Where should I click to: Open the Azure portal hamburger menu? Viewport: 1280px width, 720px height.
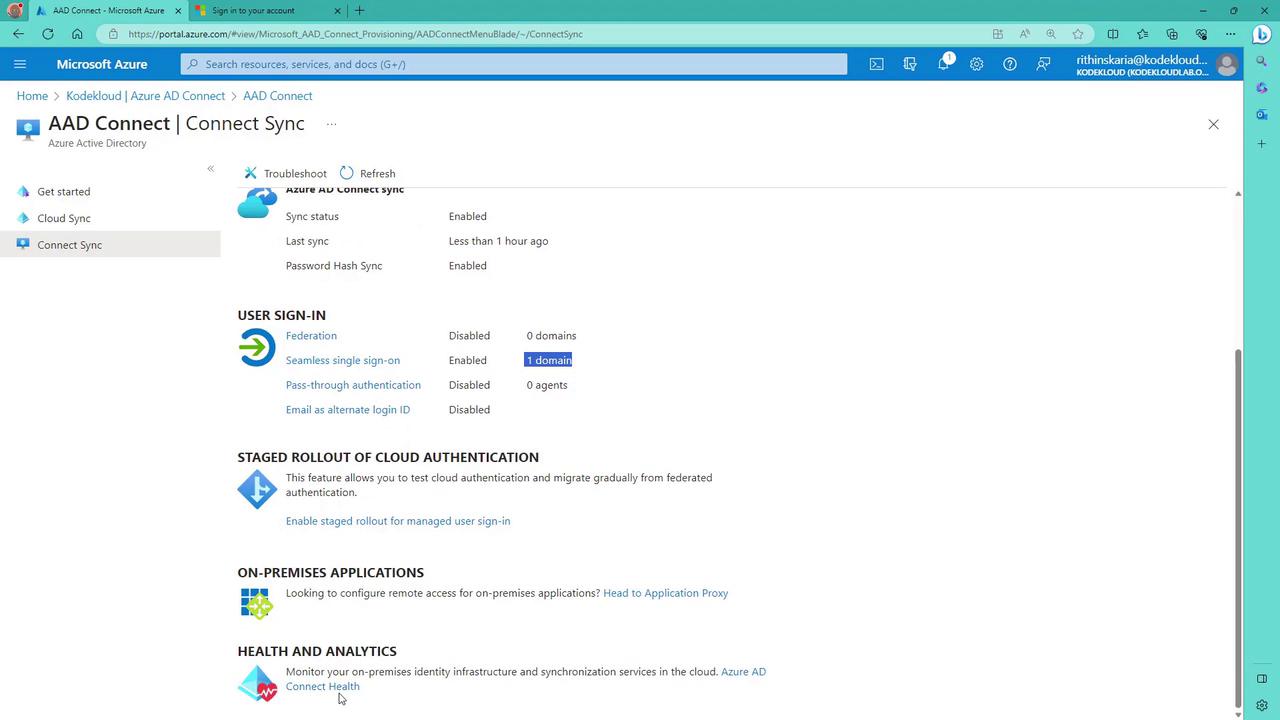(x=20, y=64)
